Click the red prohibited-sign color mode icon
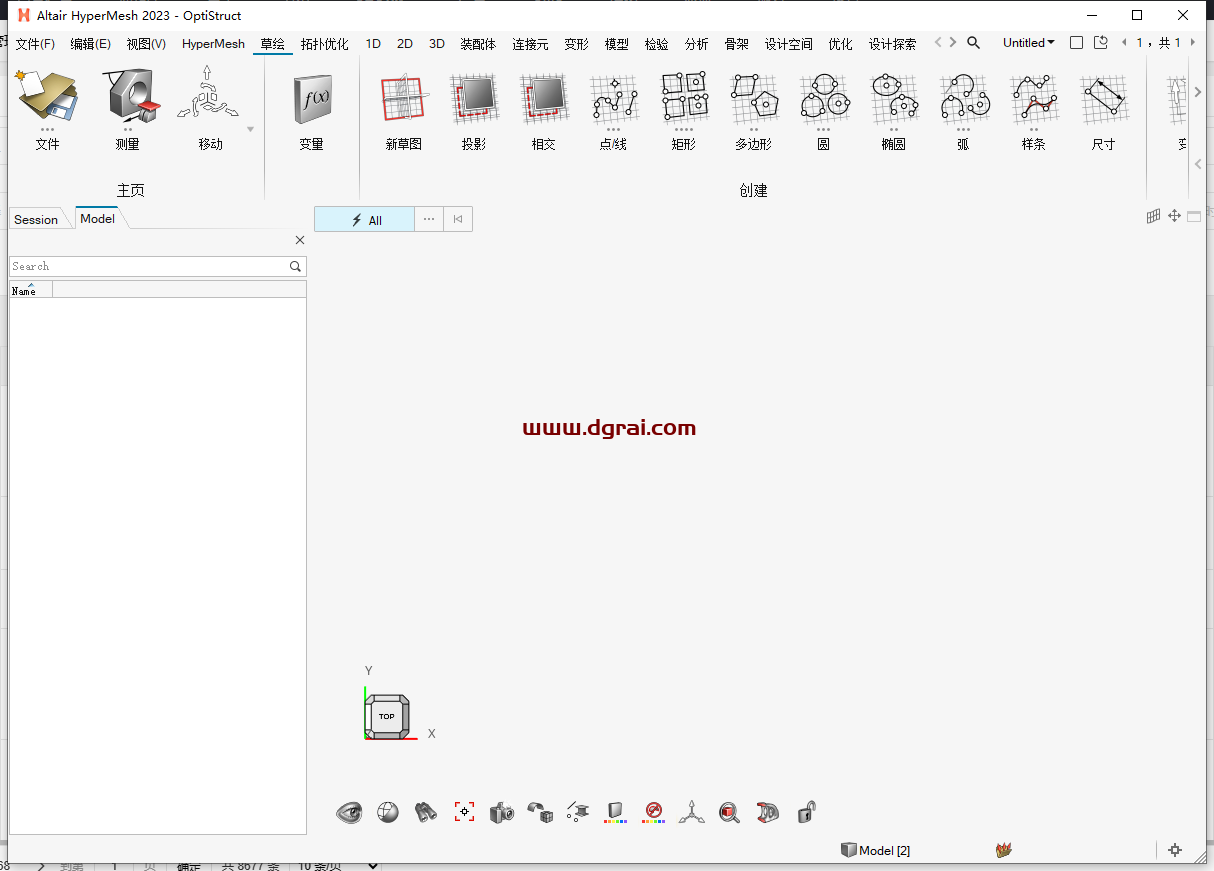The width and height of the screenshot is (1214, 871). click(x=654, y=812)
